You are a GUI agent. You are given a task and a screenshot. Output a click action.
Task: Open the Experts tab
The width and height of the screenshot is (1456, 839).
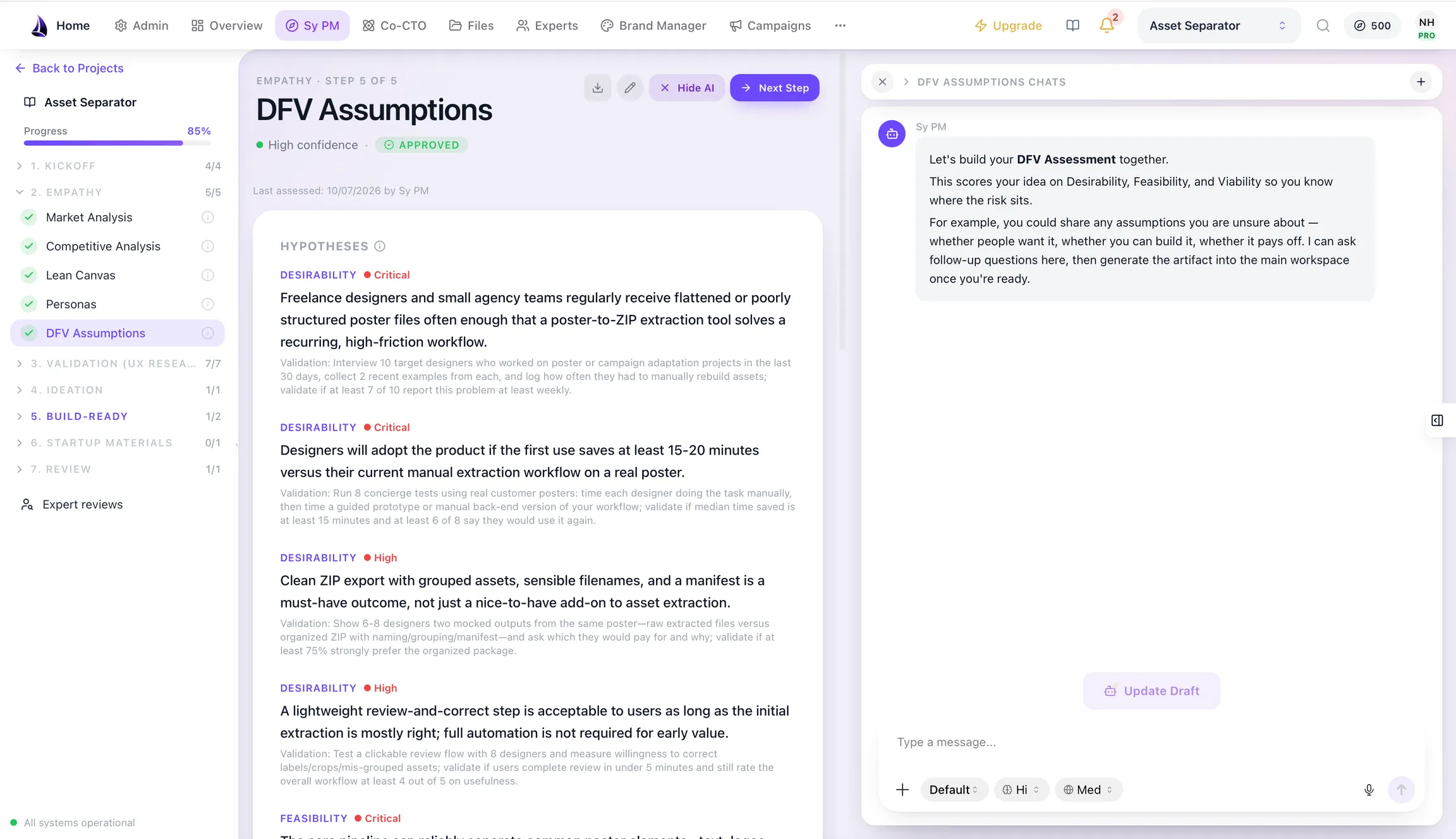547,26
